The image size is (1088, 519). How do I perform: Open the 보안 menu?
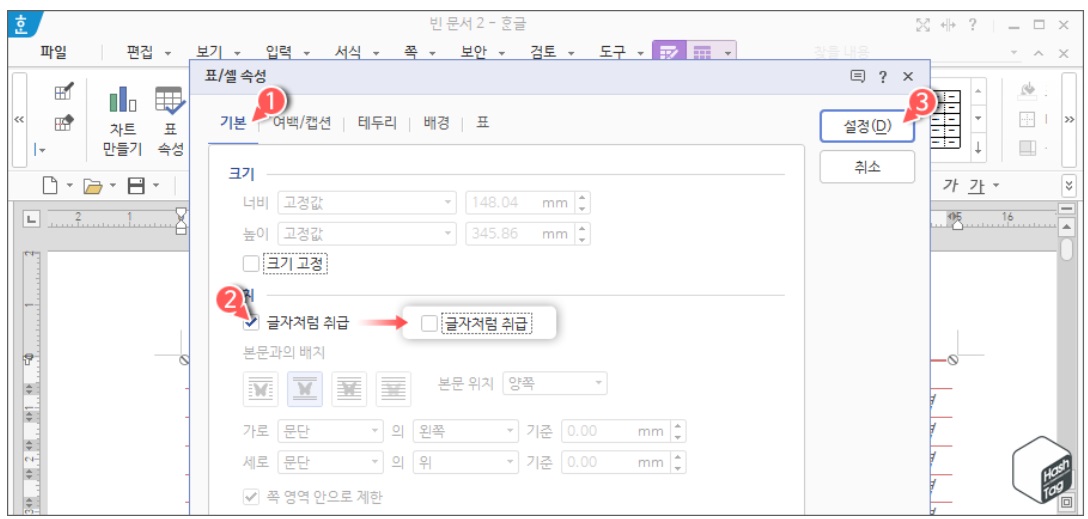point(474,53)
